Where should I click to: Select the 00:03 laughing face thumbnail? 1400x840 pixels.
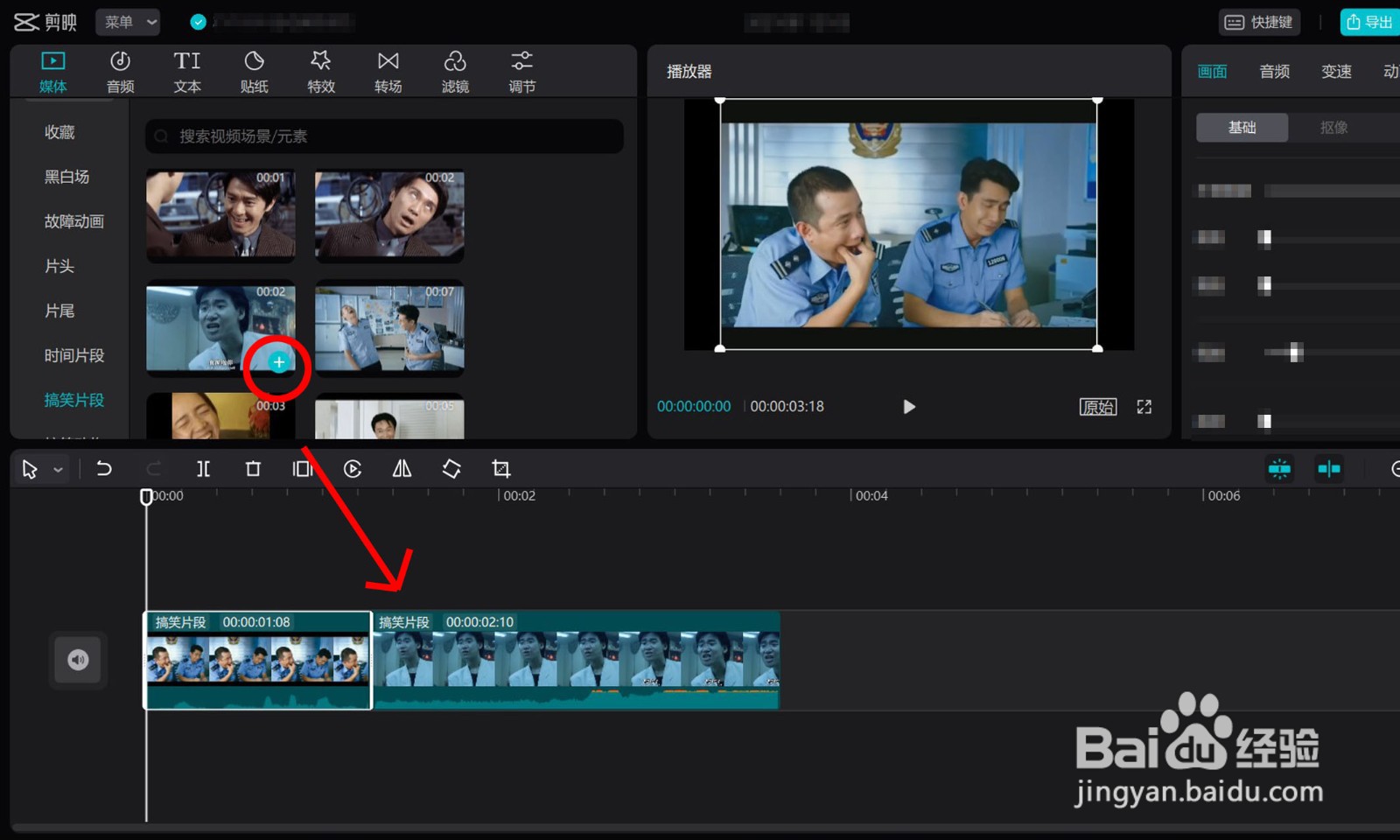pos(220,416)
